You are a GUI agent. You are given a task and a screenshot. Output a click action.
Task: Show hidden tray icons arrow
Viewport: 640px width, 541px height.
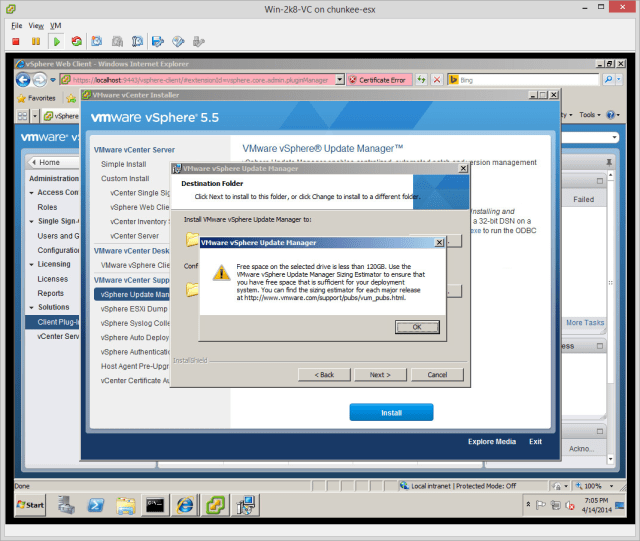(528, 505)
